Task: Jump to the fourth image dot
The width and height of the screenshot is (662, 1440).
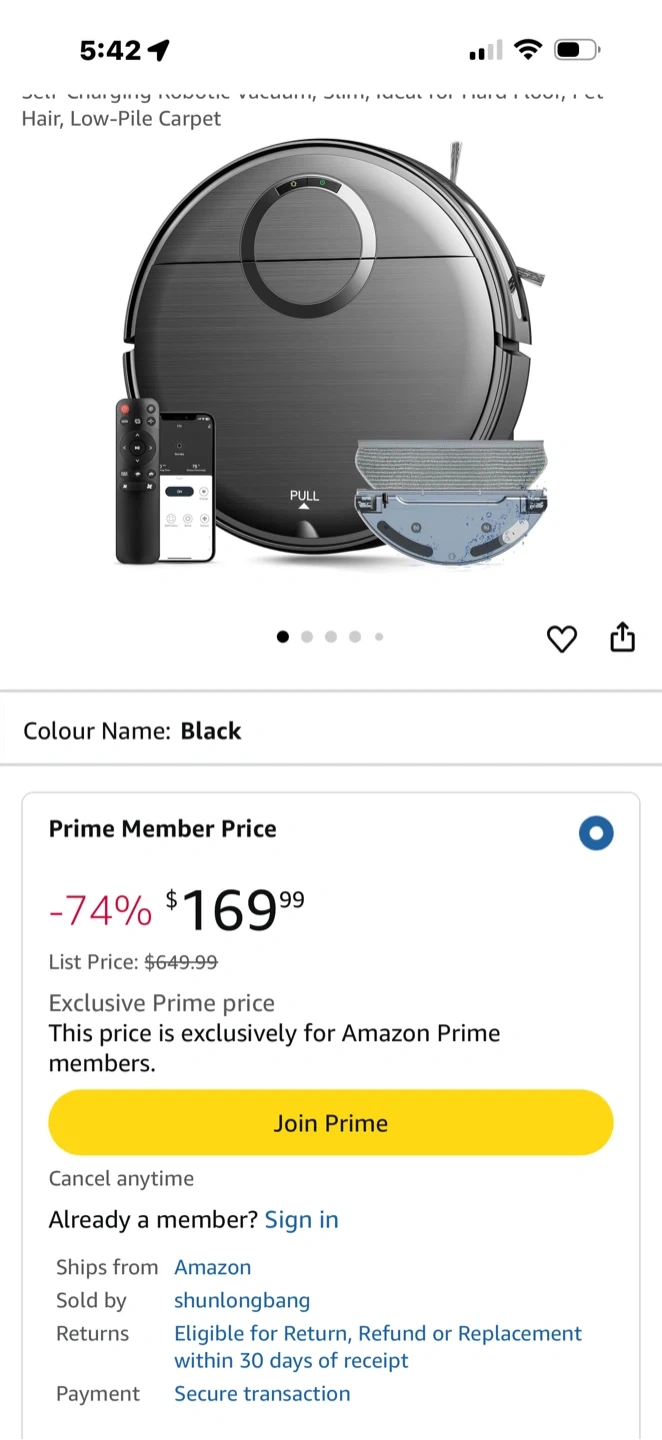Action: click(355, 637)
